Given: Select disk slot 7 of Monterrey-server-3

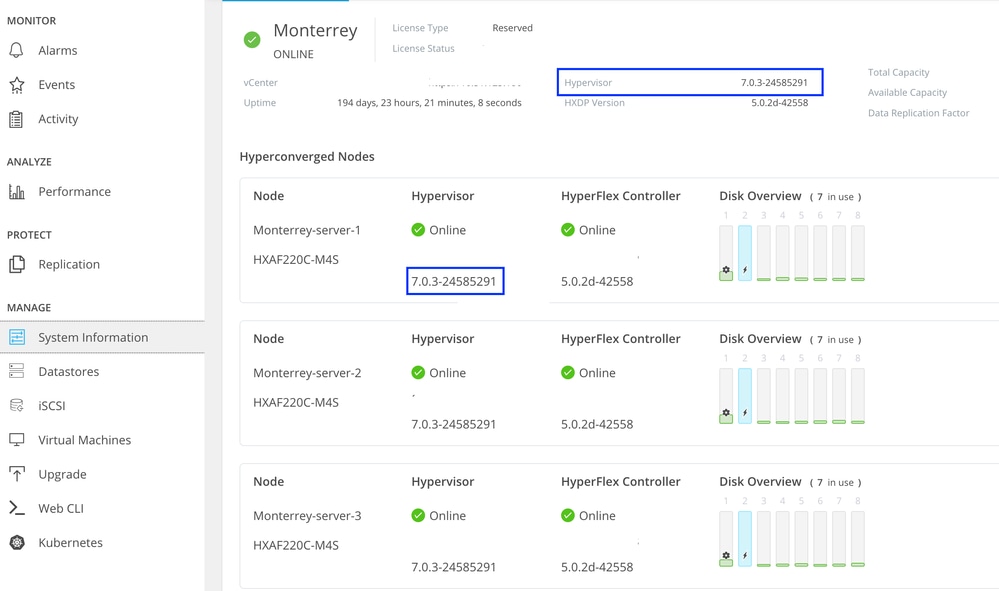Looking at the screenshot, I should pos(838,538).
